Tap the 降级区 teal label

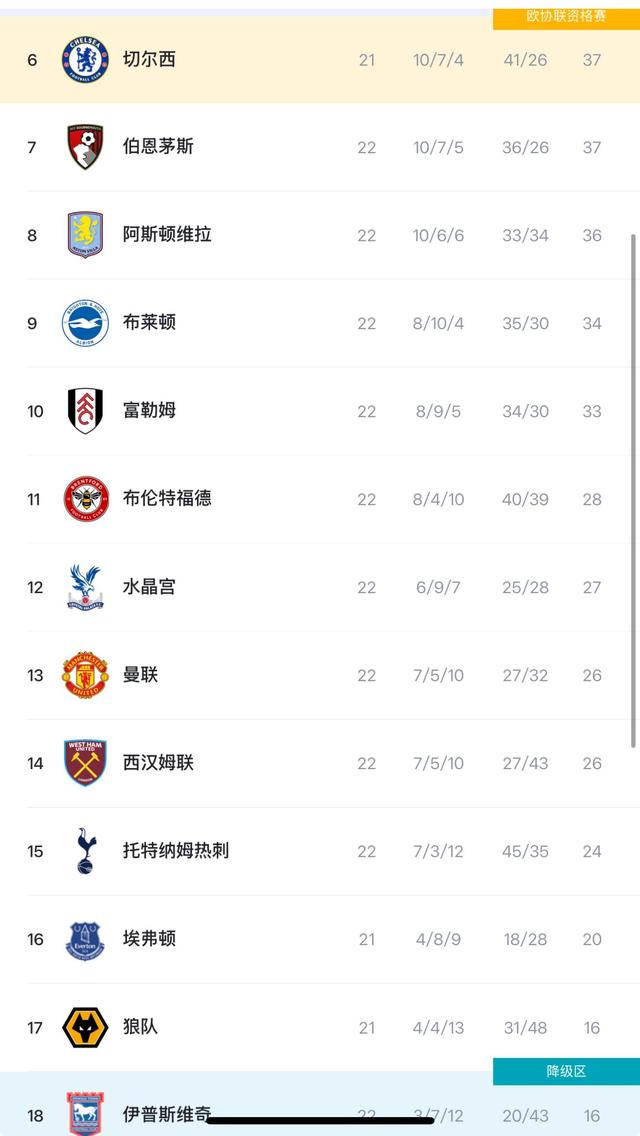[x=566, y=1072]
